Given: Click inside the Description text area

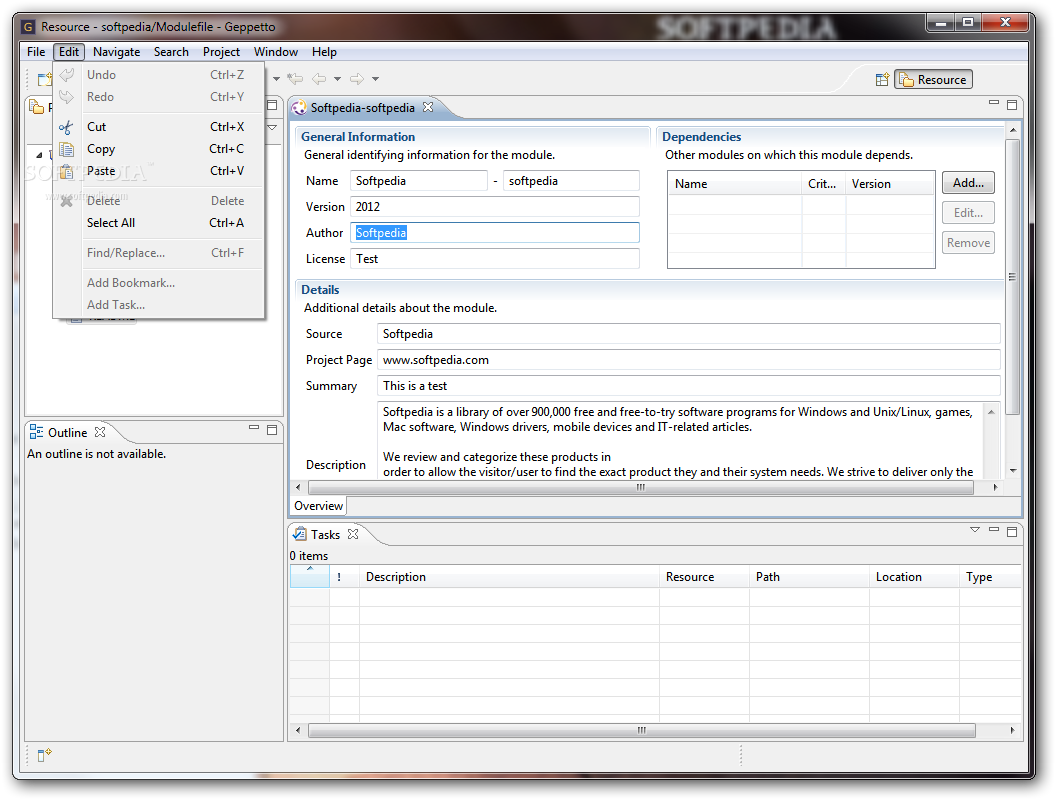Looking at the screenshot, I should (680, 440).
